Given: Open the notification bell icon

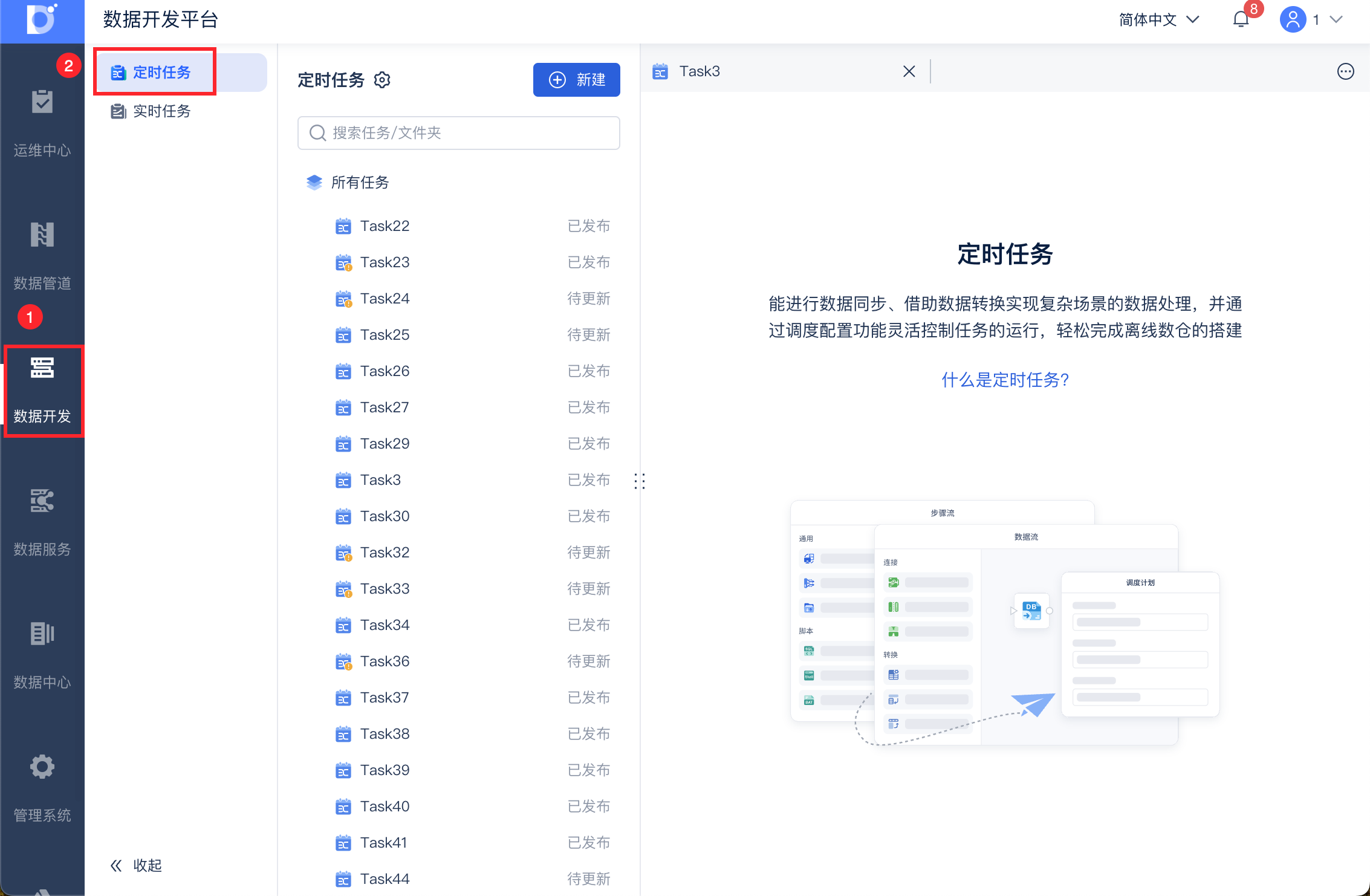Looking at the screenshot, I should (1241, 20).
